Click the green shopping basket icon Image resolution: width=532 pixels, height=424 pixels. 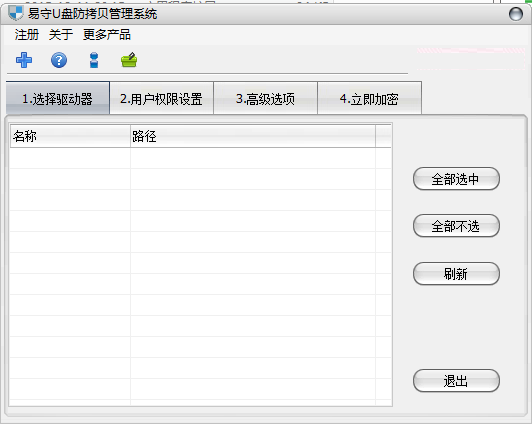[129, 60]
